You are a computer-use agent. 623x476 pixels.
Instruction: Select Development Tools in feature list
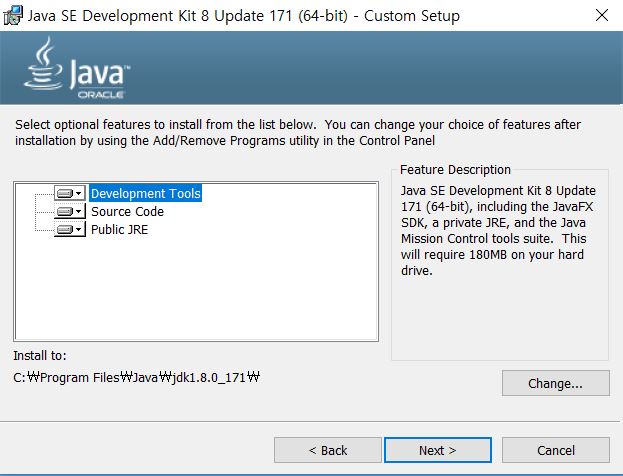(145, 193)
